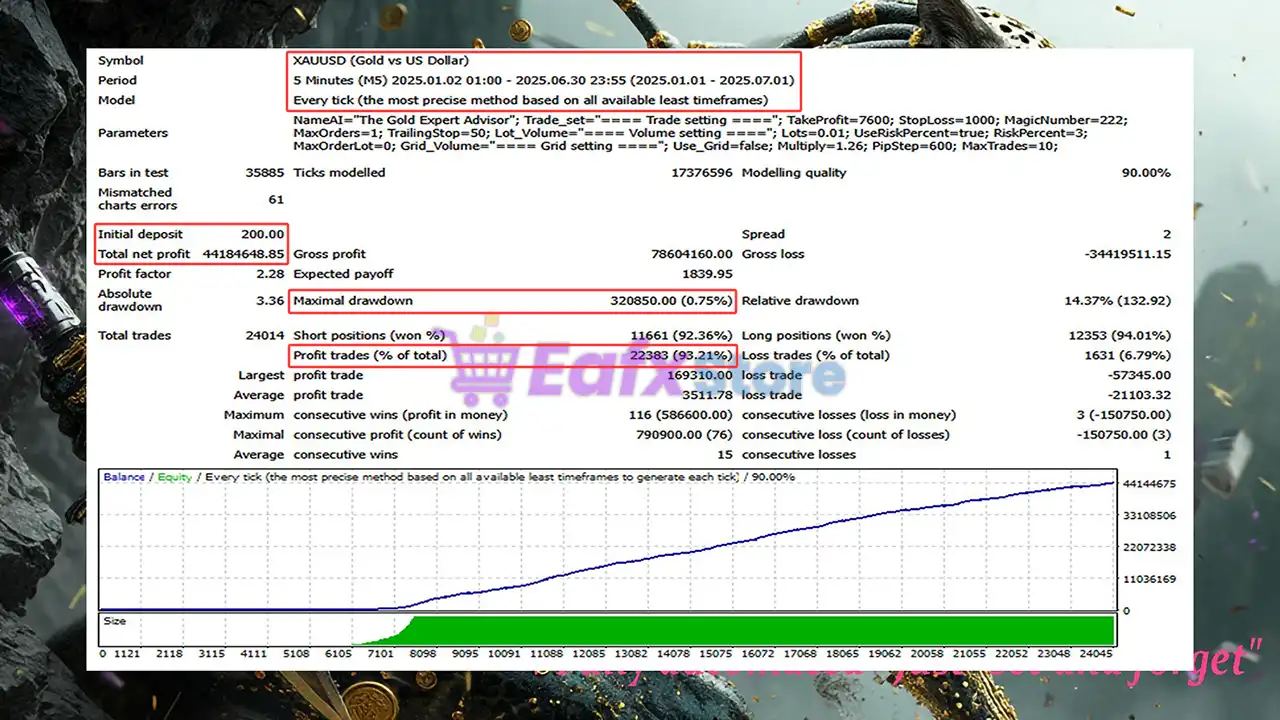The height and width of the screenshot is (720, 1280).
Task: Click the Profit trades 22383 (93.21%) value
Action: click(x=680, y=355)
